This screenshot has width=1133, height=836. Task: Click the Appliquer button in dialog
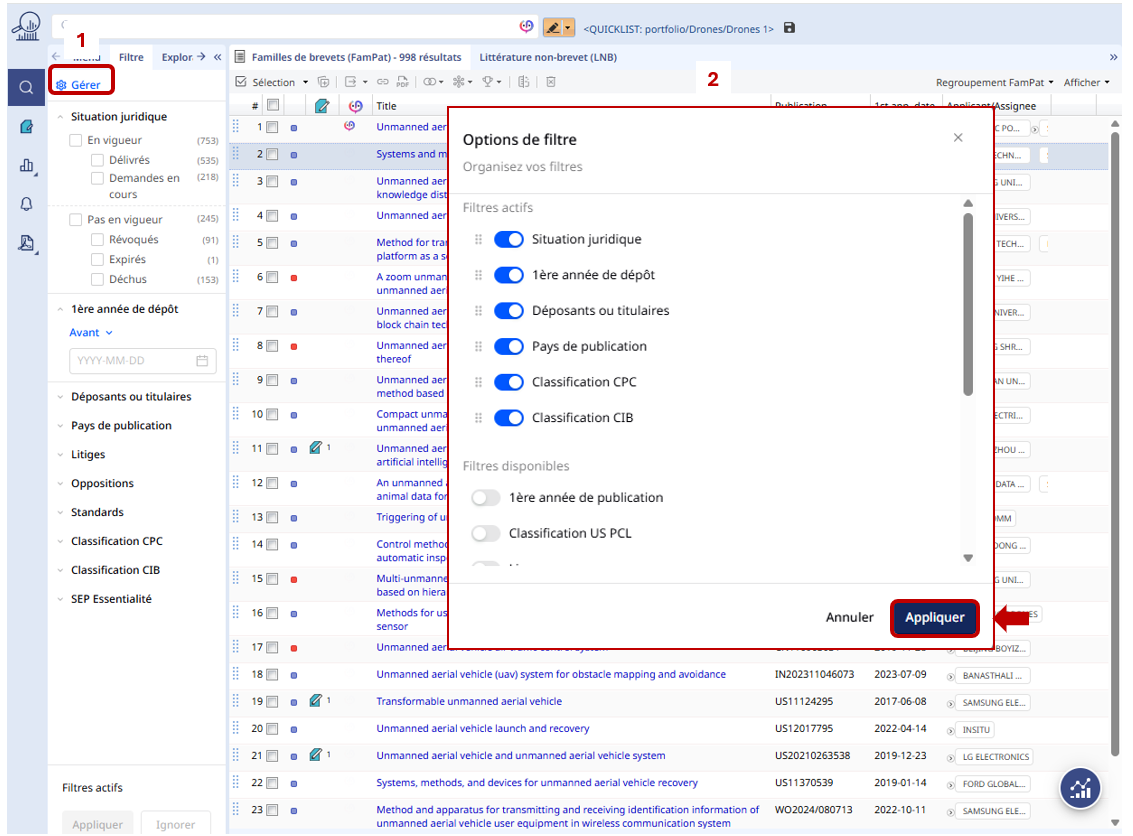coord(934,618)
